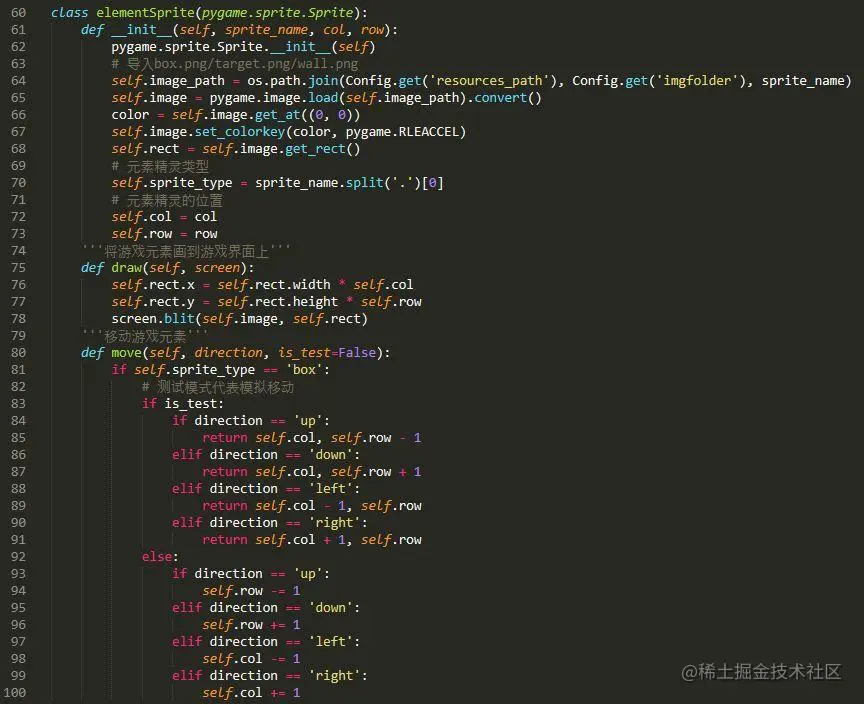Screen dimensions: 864x704
Task: Click the comment mentioning box.png/target.png/wall.png
Action: point(235,64)
